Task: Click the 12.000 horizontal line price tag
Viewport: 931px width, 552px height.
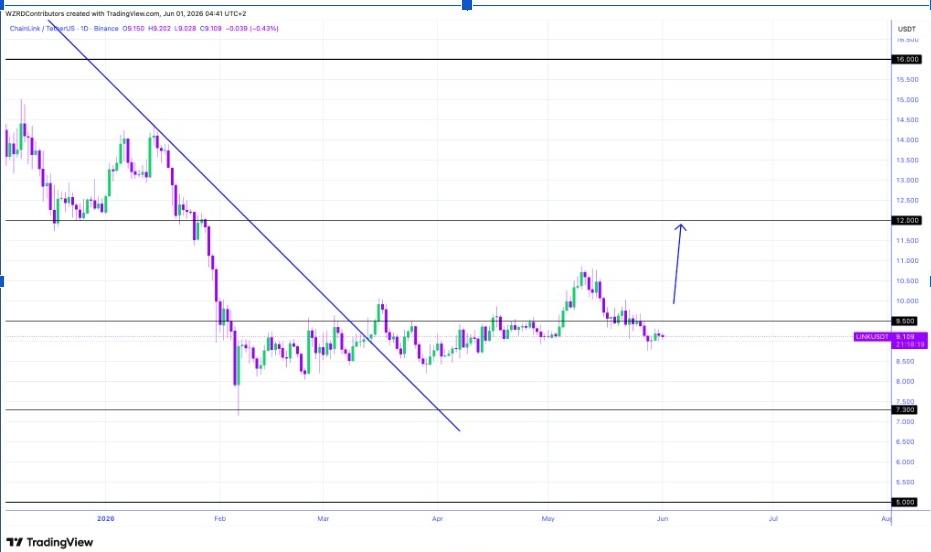Action: 906,220
